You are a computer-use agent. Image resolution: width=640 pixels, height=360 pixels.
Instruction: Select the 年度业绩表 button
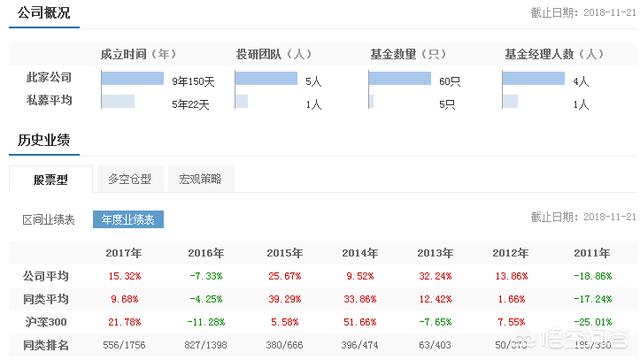point(128,220)
